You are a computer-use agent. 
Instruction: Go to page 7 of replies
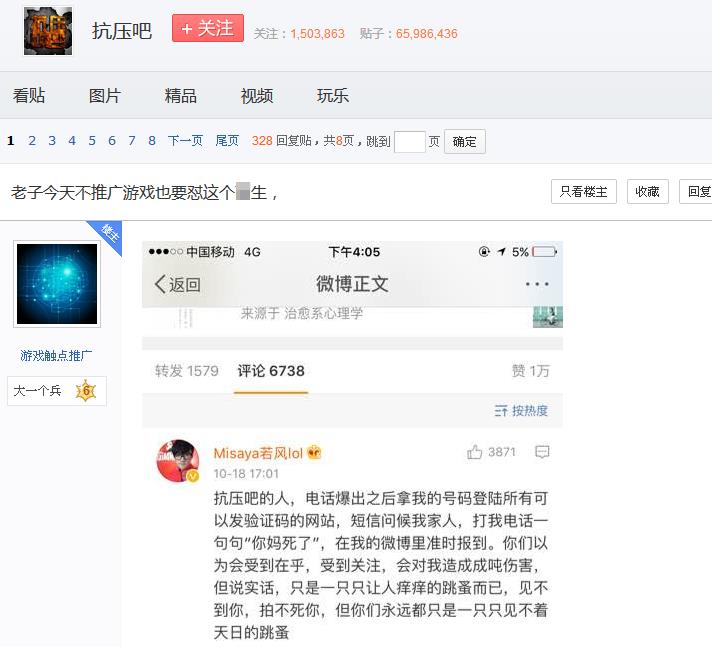[132, 141]
